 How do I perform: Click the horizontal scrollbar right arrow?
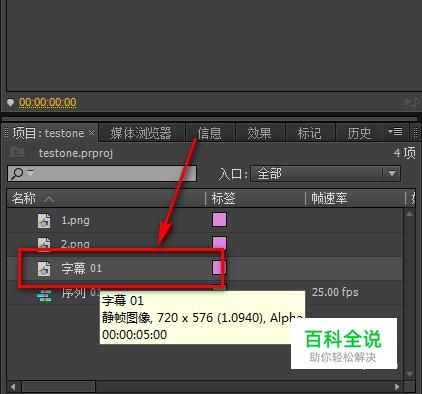(x=397, y=387)
